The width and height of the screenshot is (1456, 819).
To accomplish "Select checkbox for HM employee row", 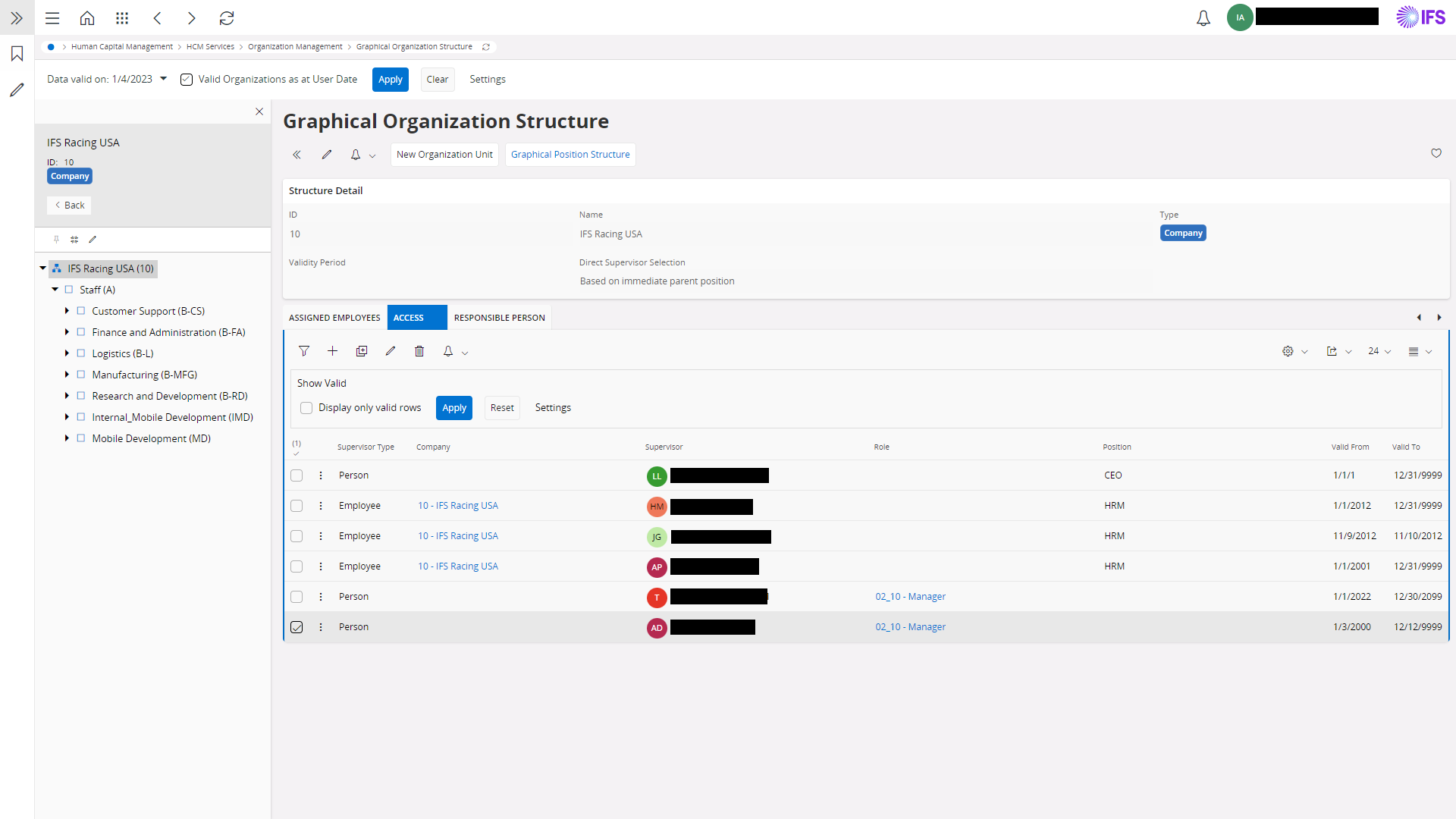I will point(297,506).
